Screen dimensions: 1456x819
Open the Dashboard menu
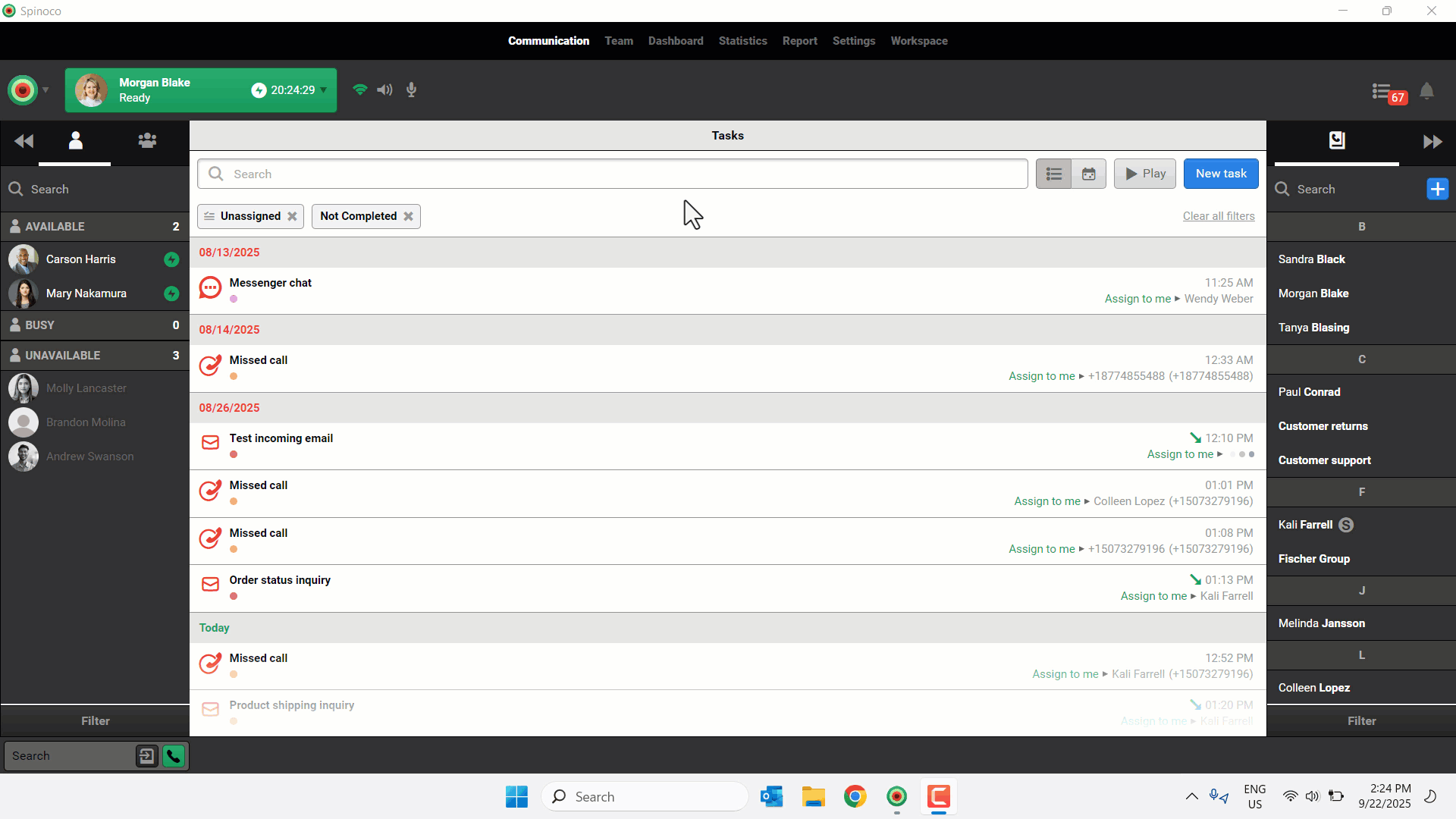[x=675, y=41]
